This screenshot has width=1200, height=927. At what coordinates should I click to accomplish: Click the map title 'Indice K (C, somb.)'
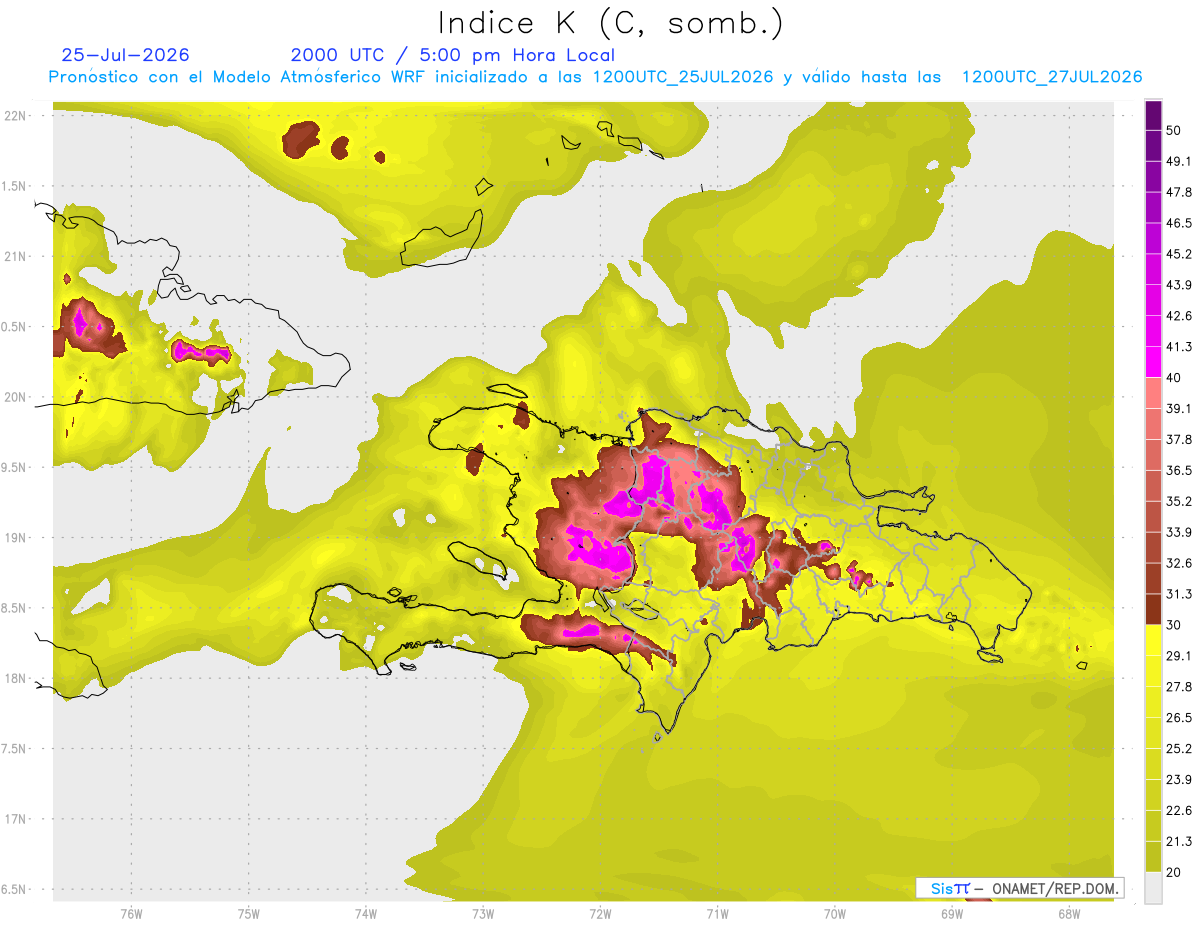[x=610, y=23]
